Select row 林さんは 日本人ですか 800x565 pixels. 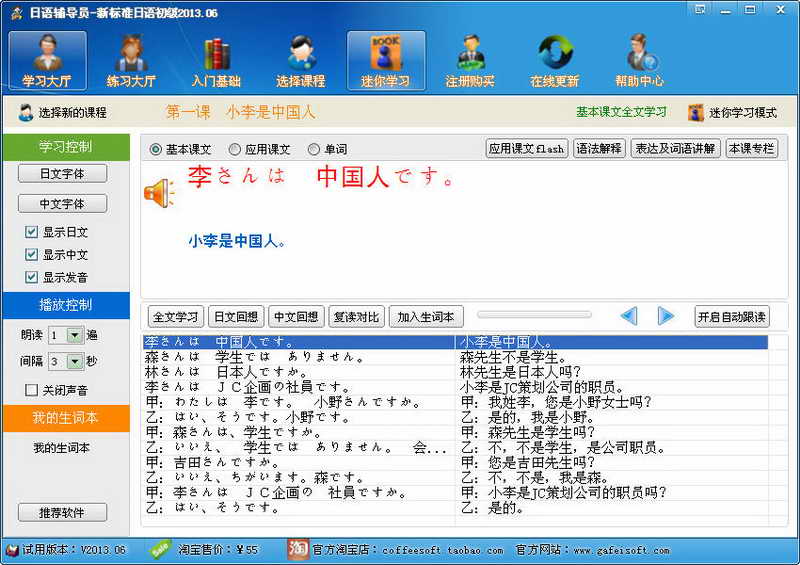(455, 372)
